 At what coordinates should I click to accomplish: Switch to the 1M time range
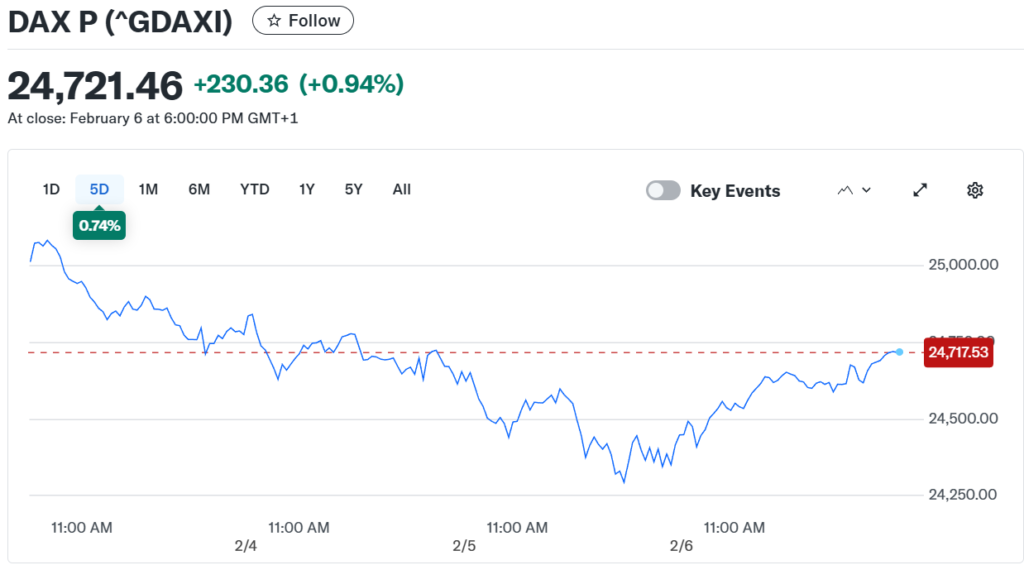(x=148, y=189)
